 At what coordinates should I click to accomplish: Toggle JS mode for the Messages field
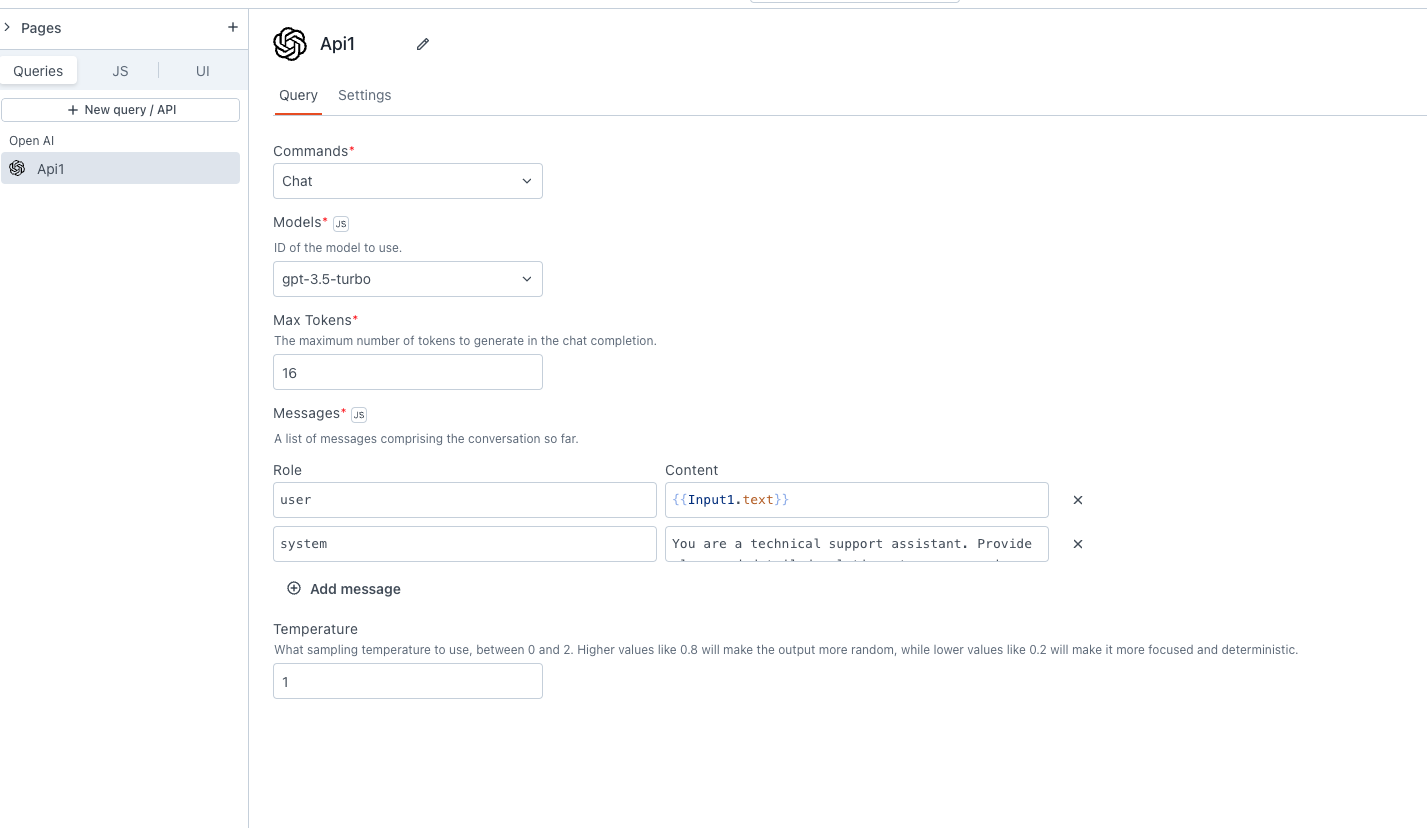[x=358, y=414]
